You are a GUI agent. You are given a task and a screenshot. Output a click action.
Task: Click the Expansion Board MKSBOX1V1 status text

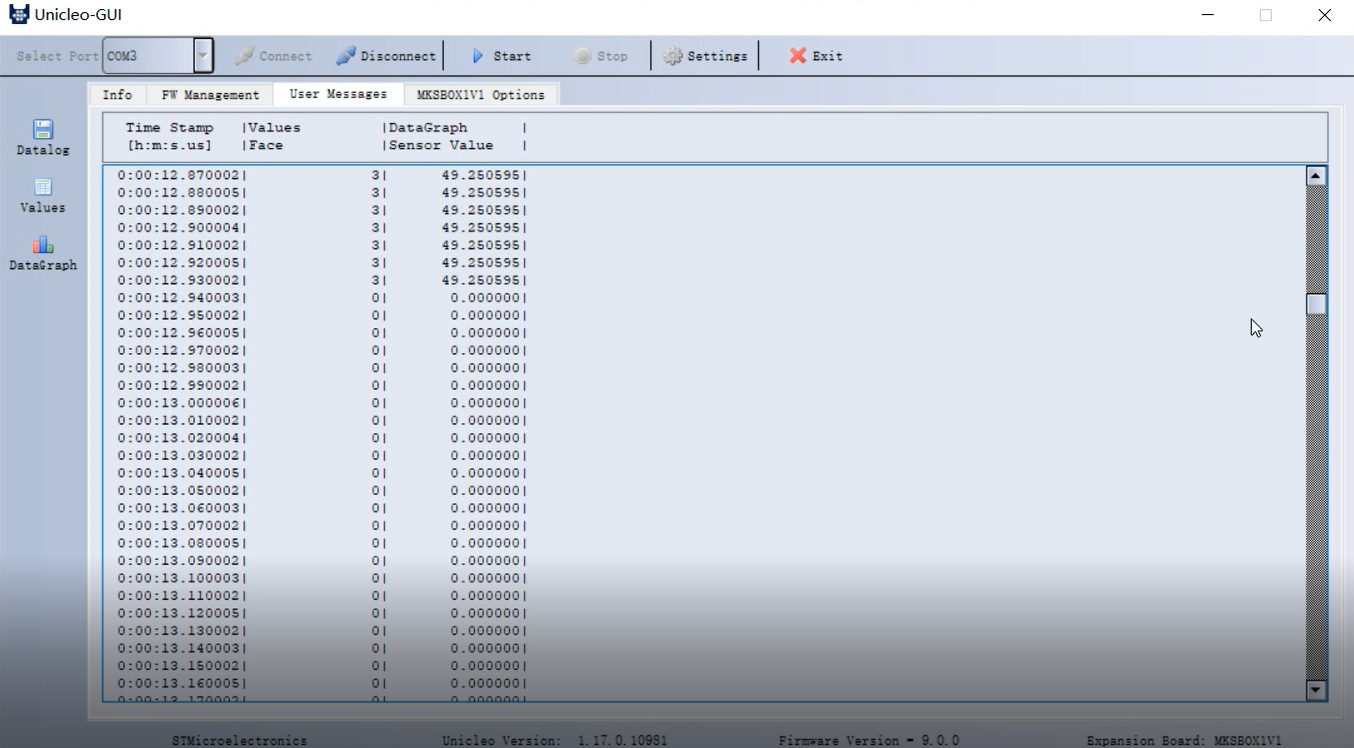[x=1184, y=741]
